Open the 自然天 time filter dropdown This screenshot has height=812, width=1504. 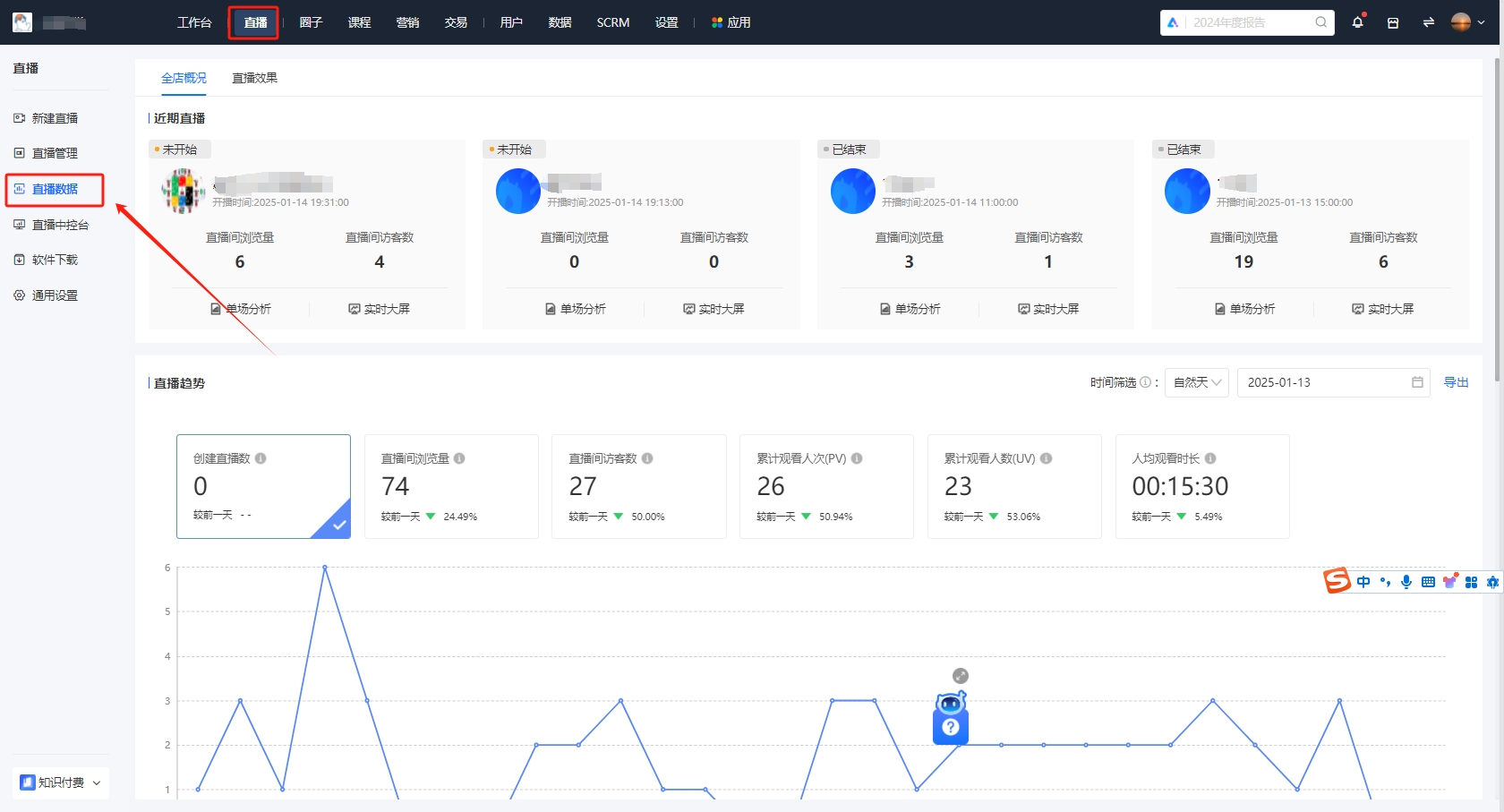1196,382
